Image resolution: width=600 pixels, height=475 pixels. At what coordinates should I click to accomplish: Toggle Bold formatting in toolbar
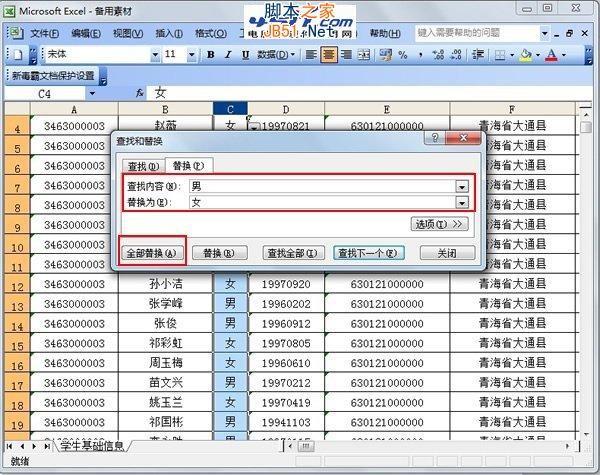212,54
